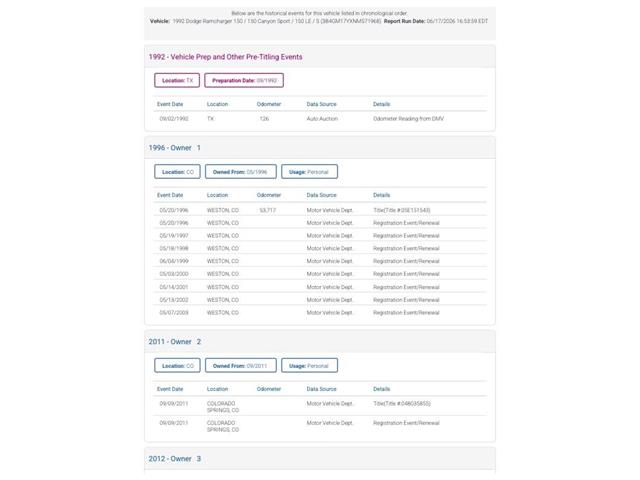Click the Location: TX badge
Image resolution: width=640 pixels, height=480 pixels.
tap(177, 80)
